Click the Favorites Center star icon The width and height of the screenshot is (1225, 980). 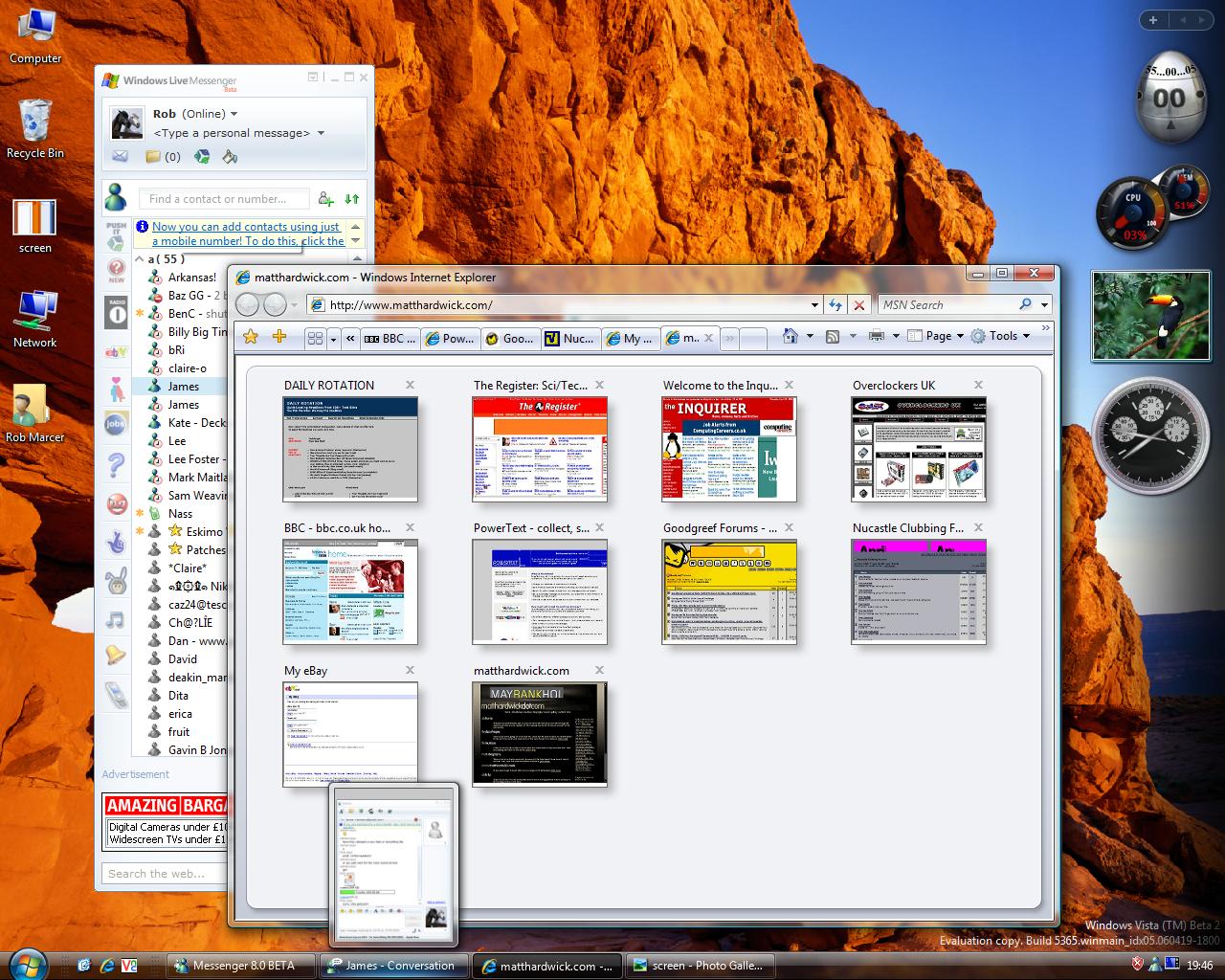click(x=251, y=337)
